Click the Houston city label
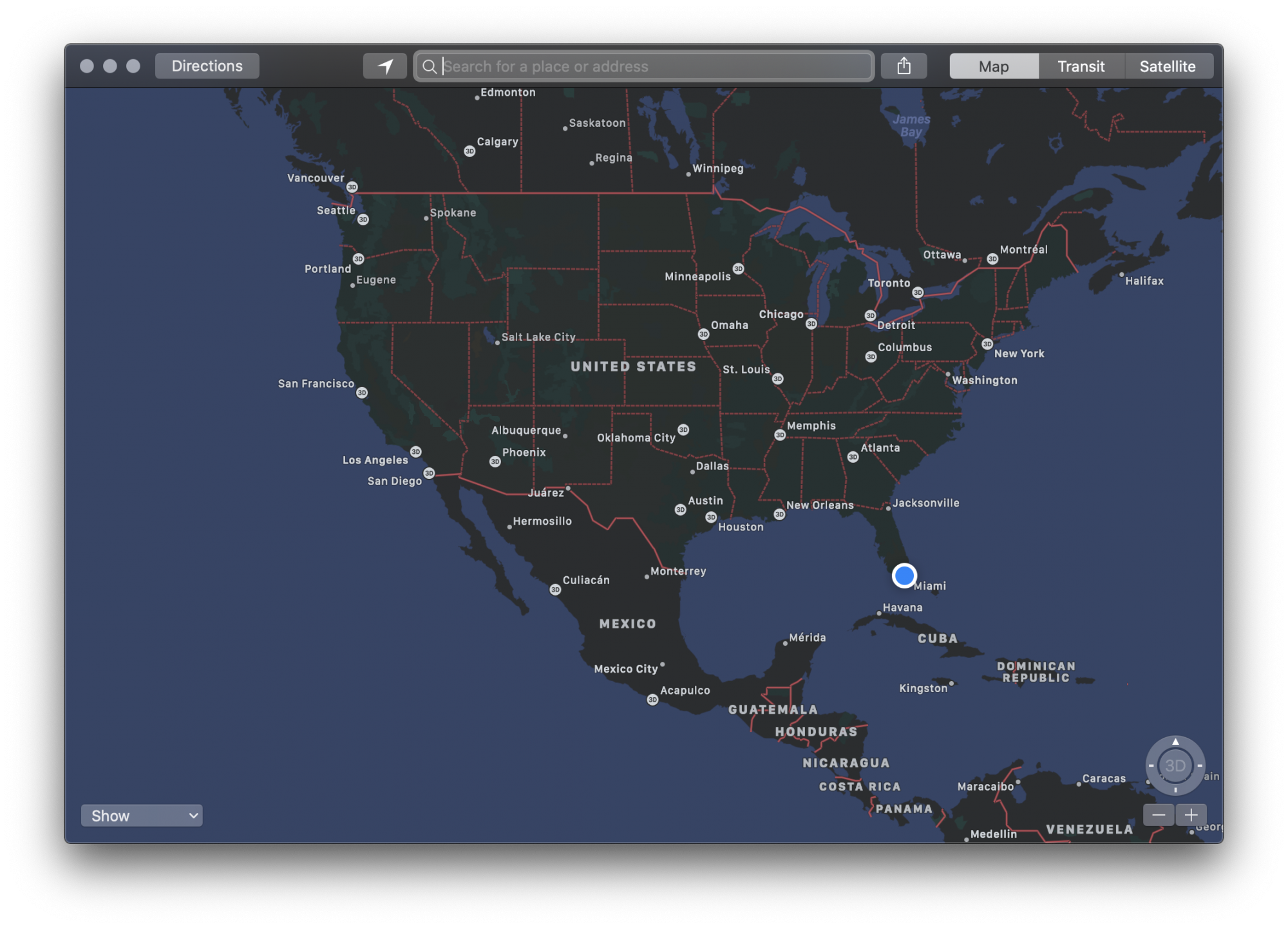The image size is (1288, 929). [741, 527]
